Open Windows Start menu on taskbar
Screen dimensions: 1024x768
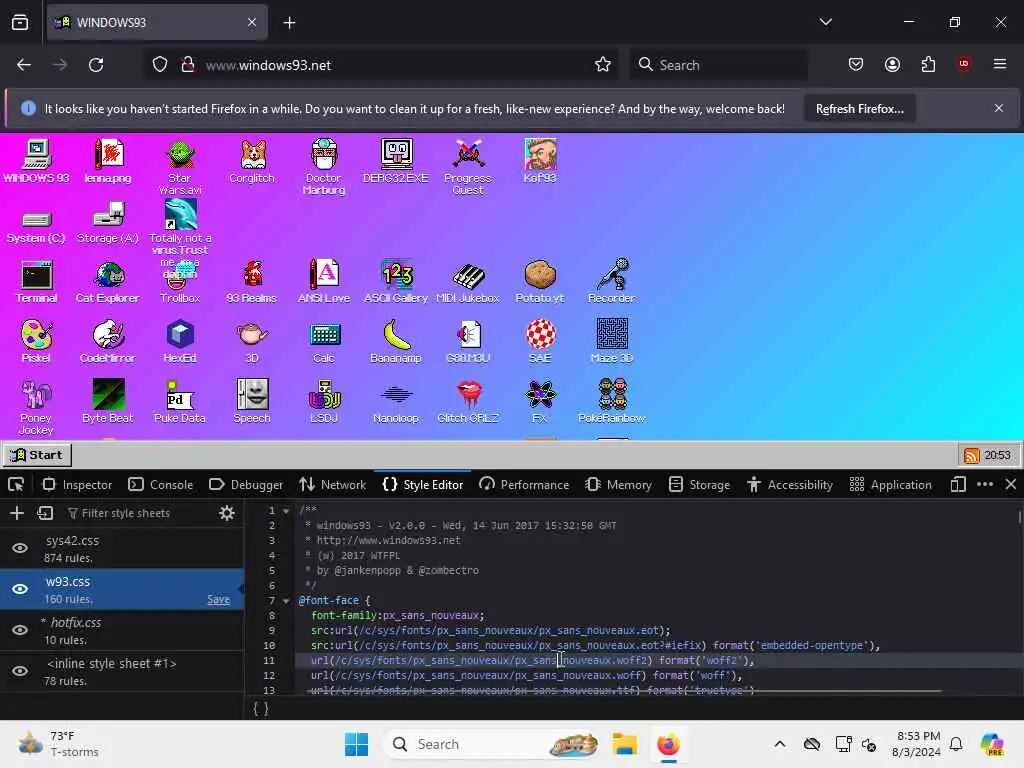(x=357, y=744)
